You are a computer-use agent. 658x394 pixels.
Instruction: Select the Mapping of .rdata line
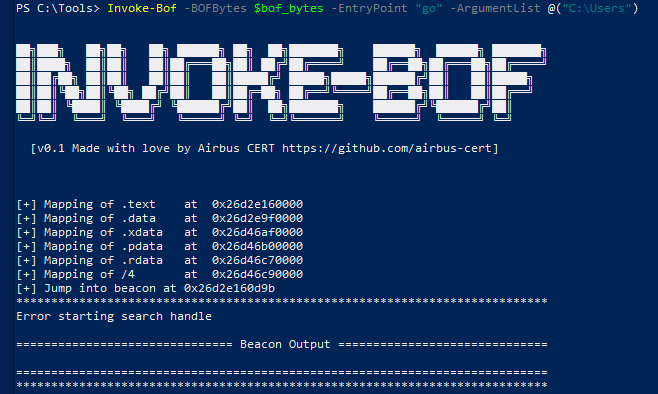point(159,260)
